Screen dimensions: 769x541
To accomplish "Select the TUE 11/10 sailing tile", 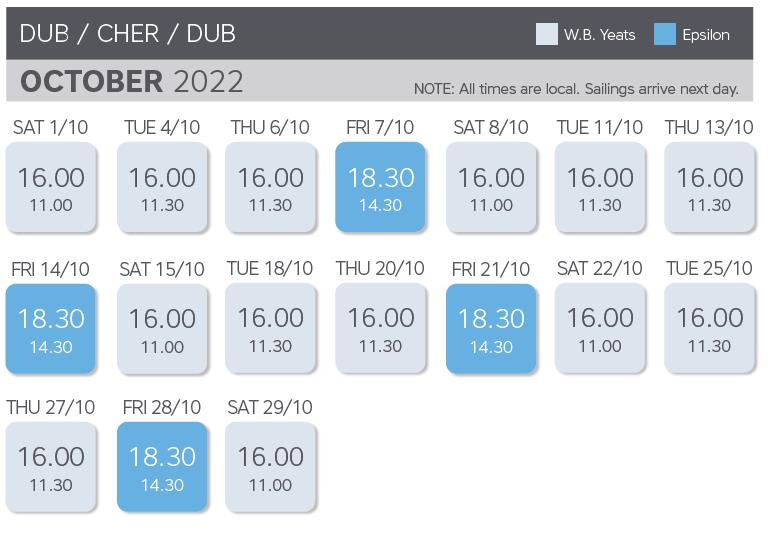I will [600, 187].
